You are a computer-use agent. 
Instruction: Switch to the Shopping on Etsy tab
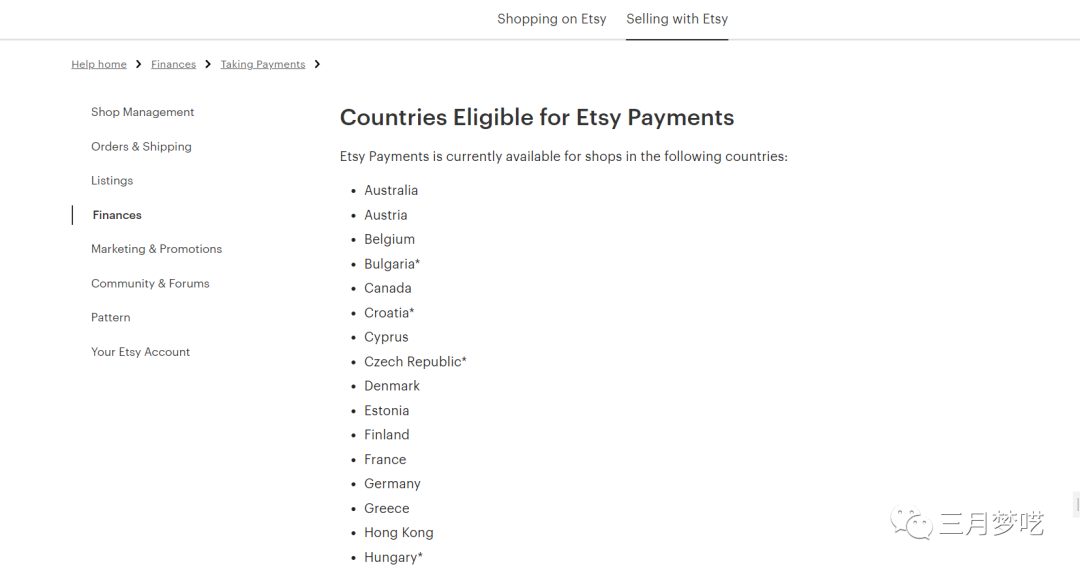551,19
